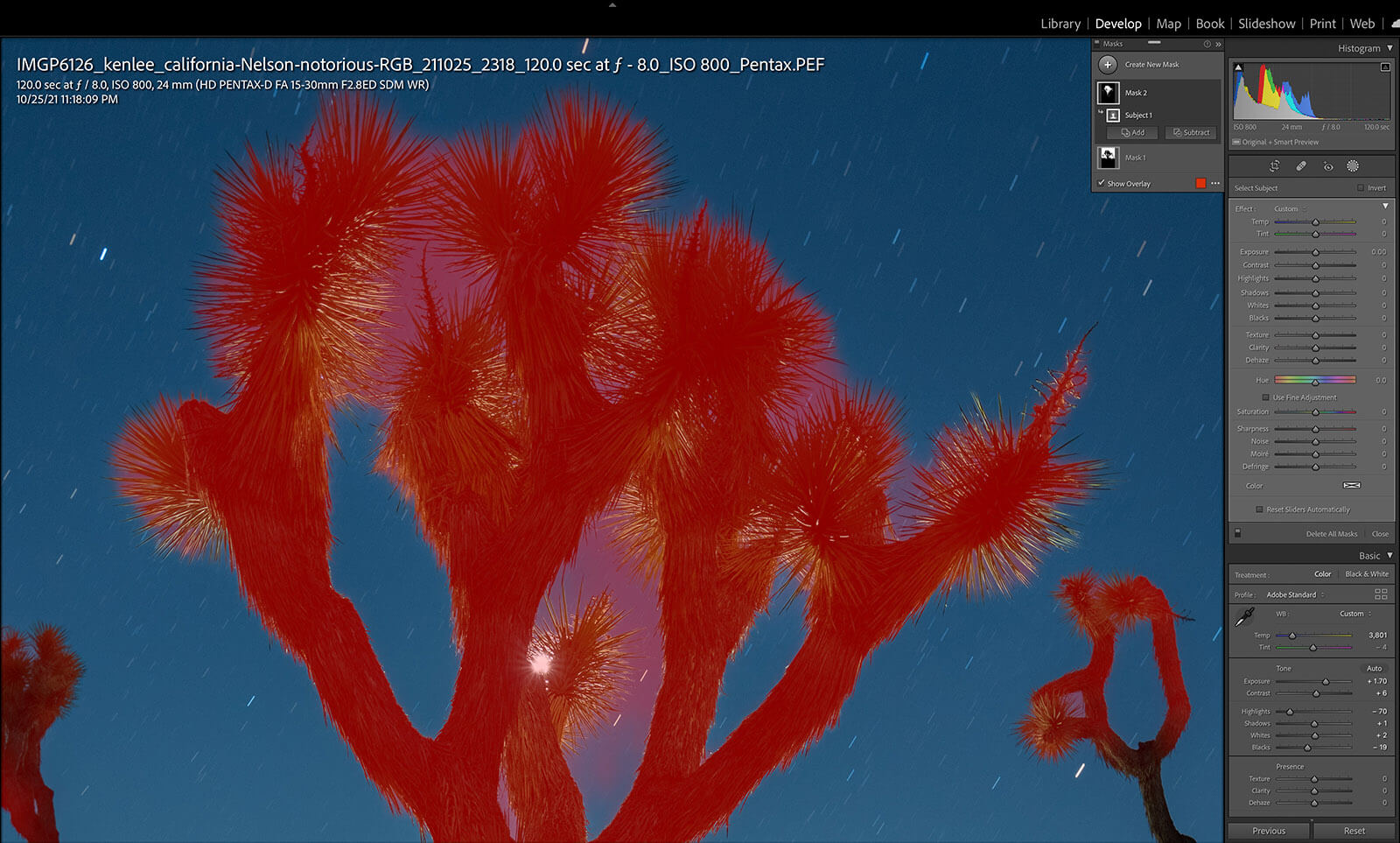Click Delete All Masks
Viewport: 1400px width, 843px height.
(1331, 534)
